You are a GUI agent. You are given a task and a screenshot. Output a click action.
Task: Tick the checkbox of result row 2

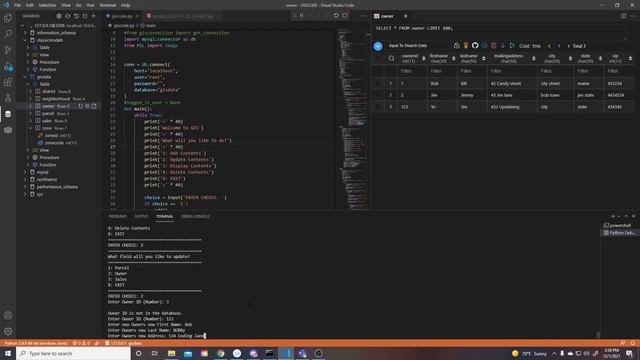tap(378, 95)
